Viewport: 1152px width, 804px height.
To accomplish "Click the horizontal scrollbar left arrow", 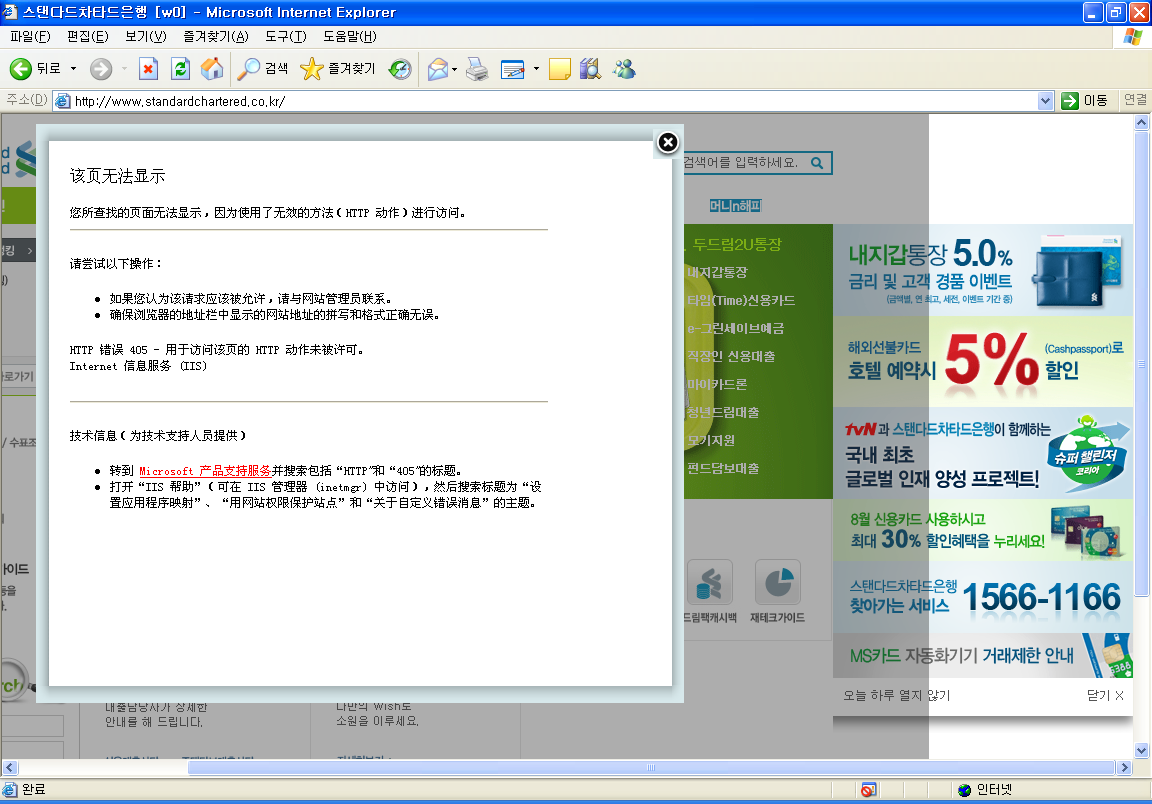I will (x=9, y=767).
